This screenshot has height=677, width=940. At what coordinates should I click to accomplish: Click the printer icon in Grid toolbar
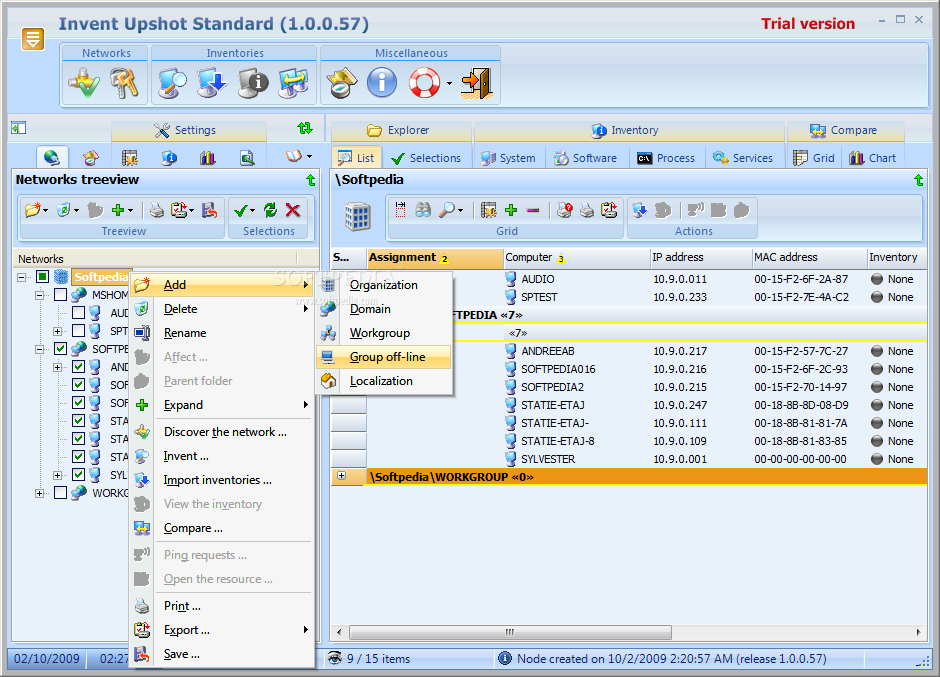pos(587,210)
